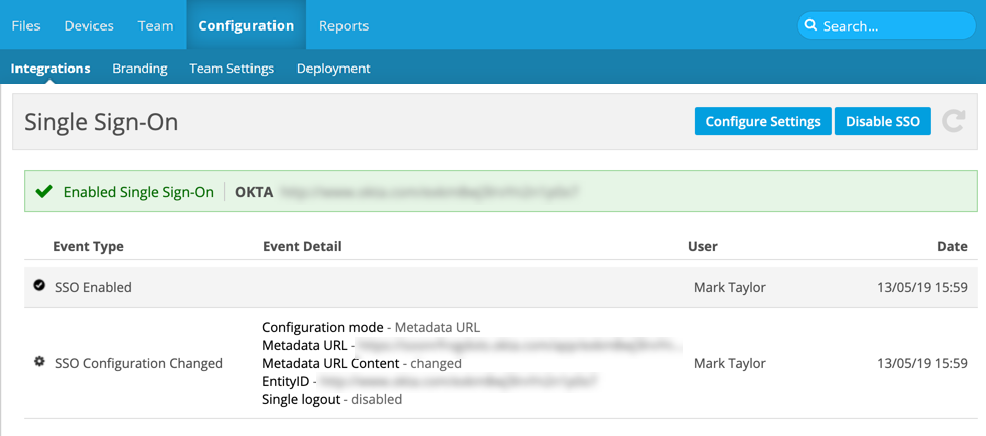Open the Reports tab
The width and height of the screenshot is (986, 436).
(x=343, y=26)
